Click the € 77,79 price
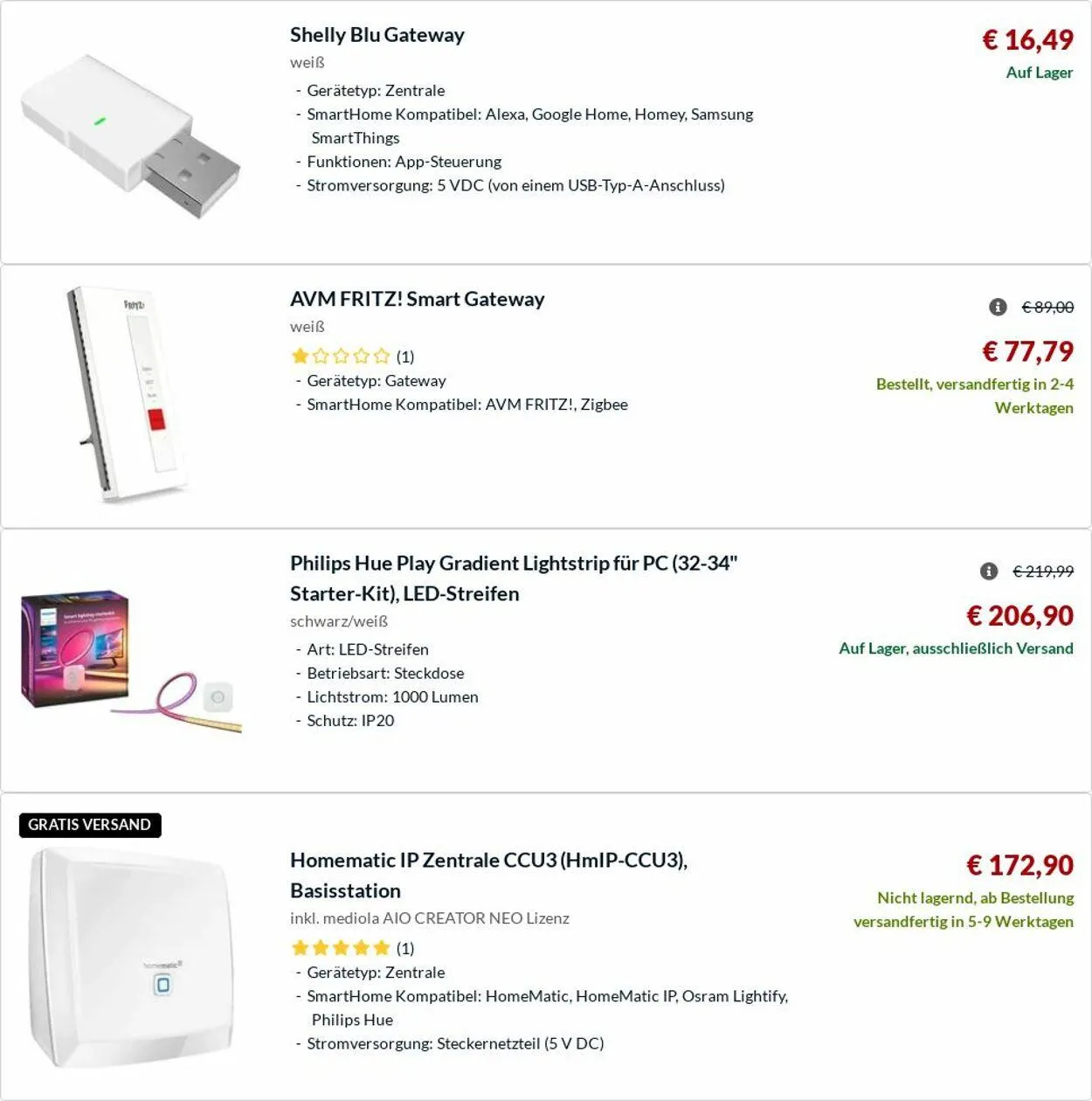Image resolution: width=1092 pixels, height=1101 pixels. [x=1027, y=351]
